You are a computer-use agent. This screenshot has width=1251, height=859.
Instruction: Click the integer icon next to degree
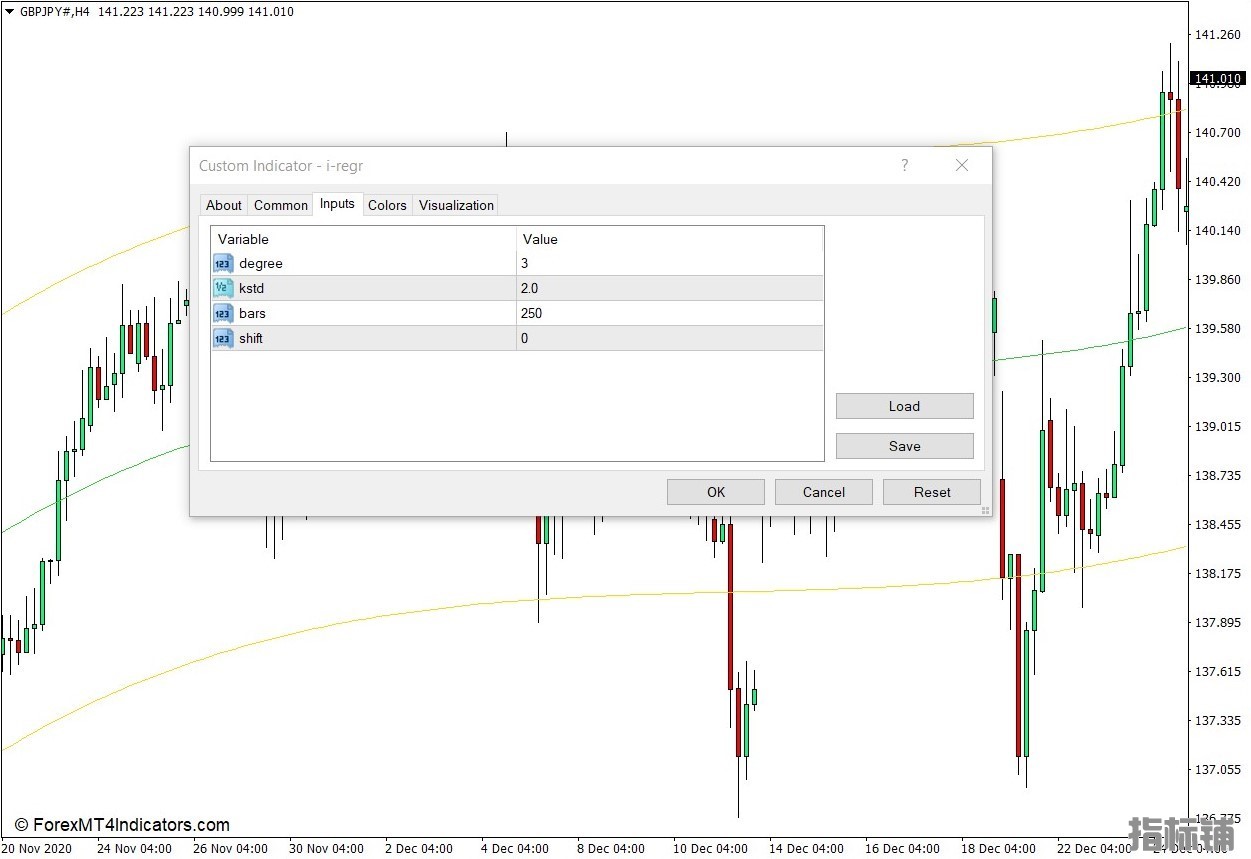(223, 264)
